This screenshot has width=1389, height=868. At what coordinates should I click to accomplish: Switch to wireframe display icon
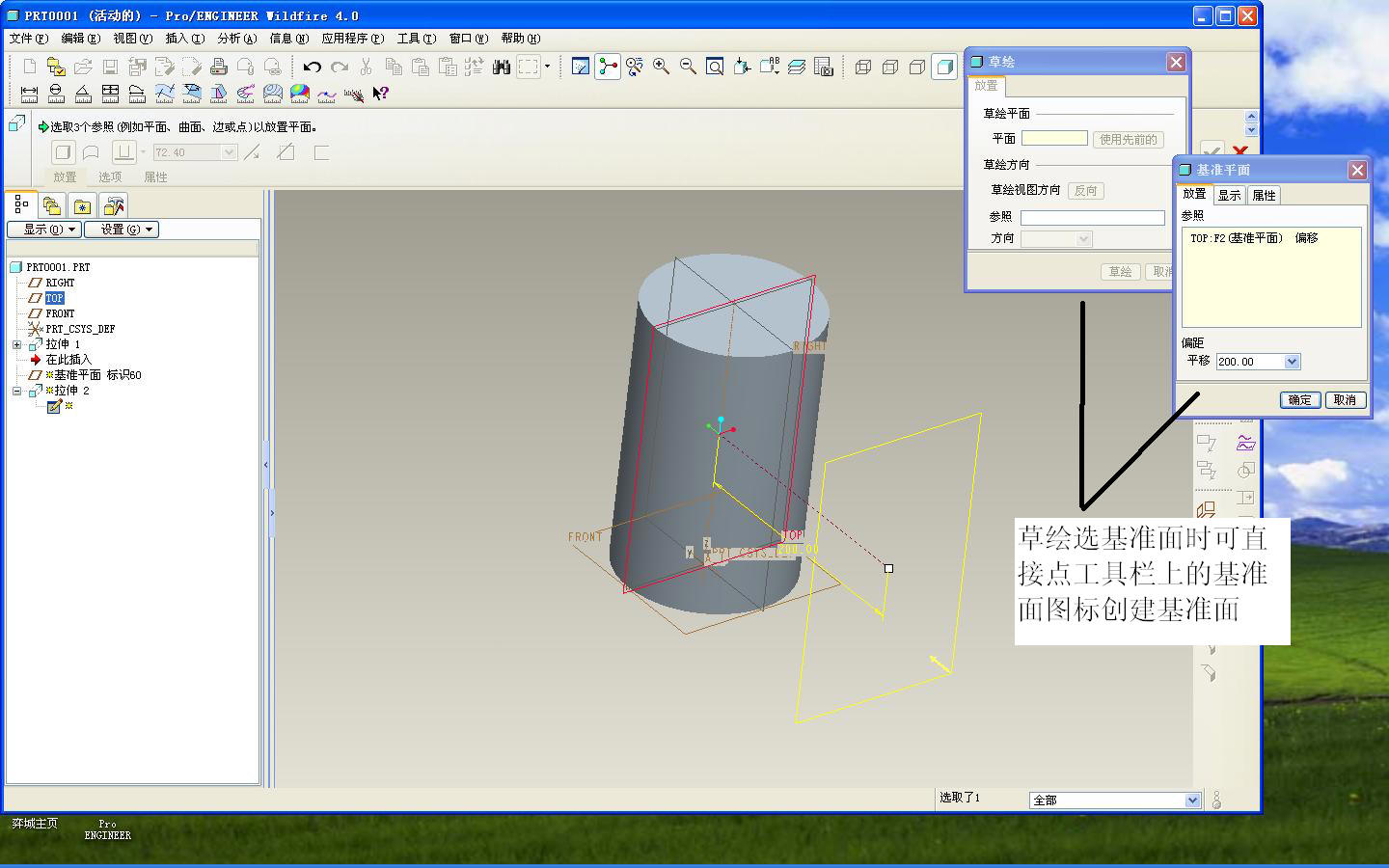(863, 67)
